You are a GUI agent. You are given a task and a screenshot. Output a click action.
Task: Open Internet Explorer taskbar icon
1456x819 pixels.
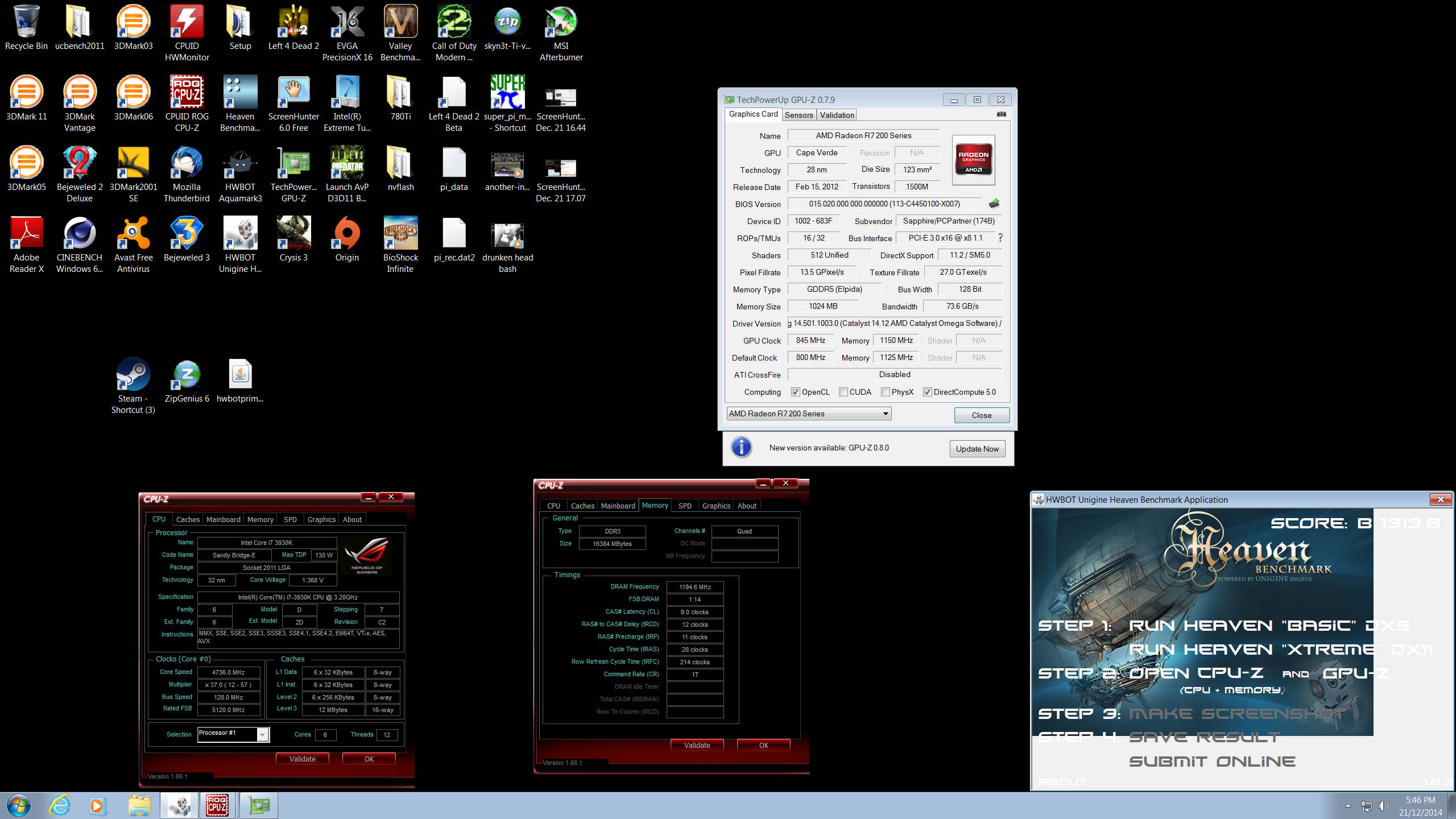coord(60,805)
